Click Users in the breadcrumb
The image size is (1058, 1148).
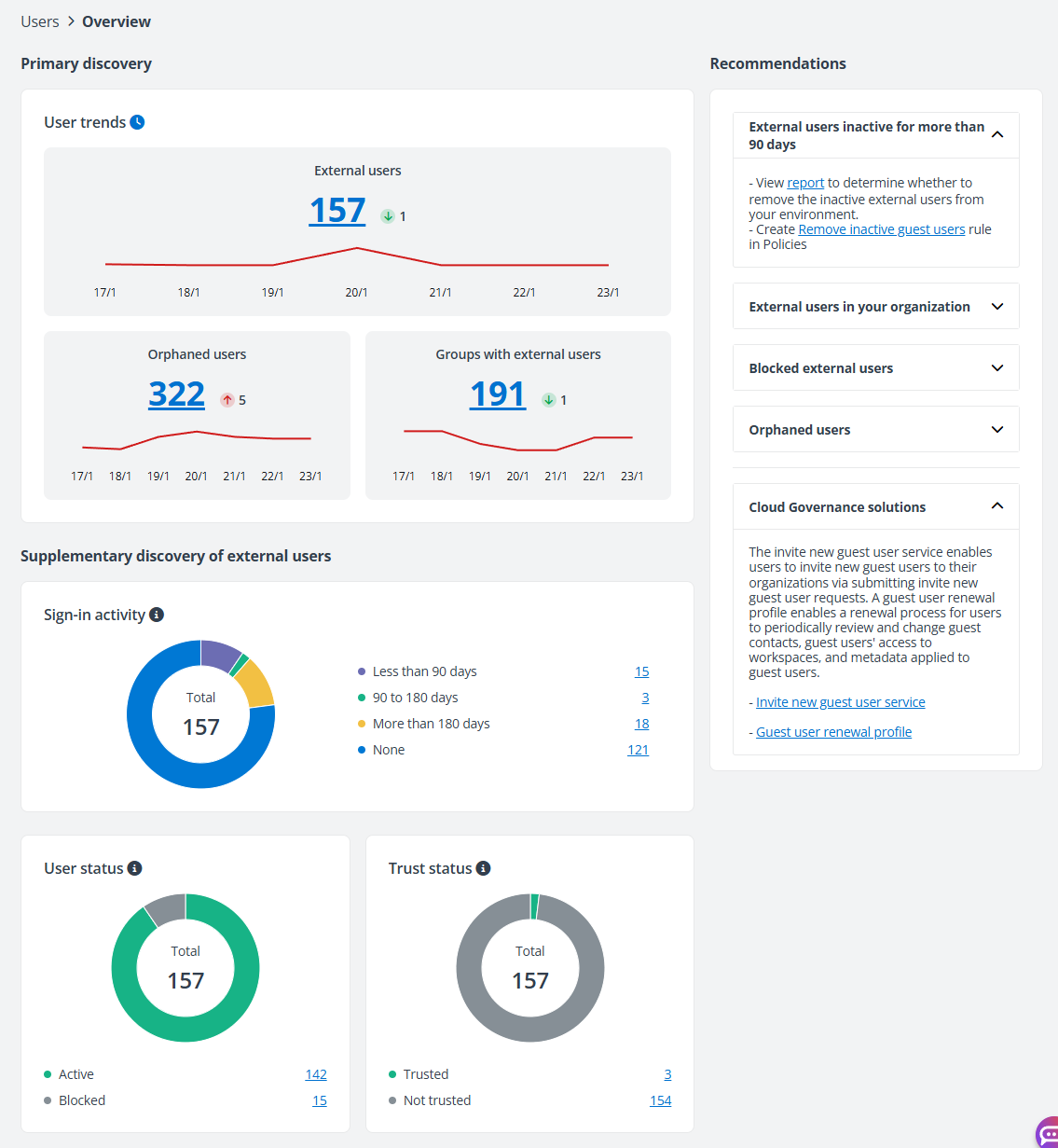(x=39, y=21)
